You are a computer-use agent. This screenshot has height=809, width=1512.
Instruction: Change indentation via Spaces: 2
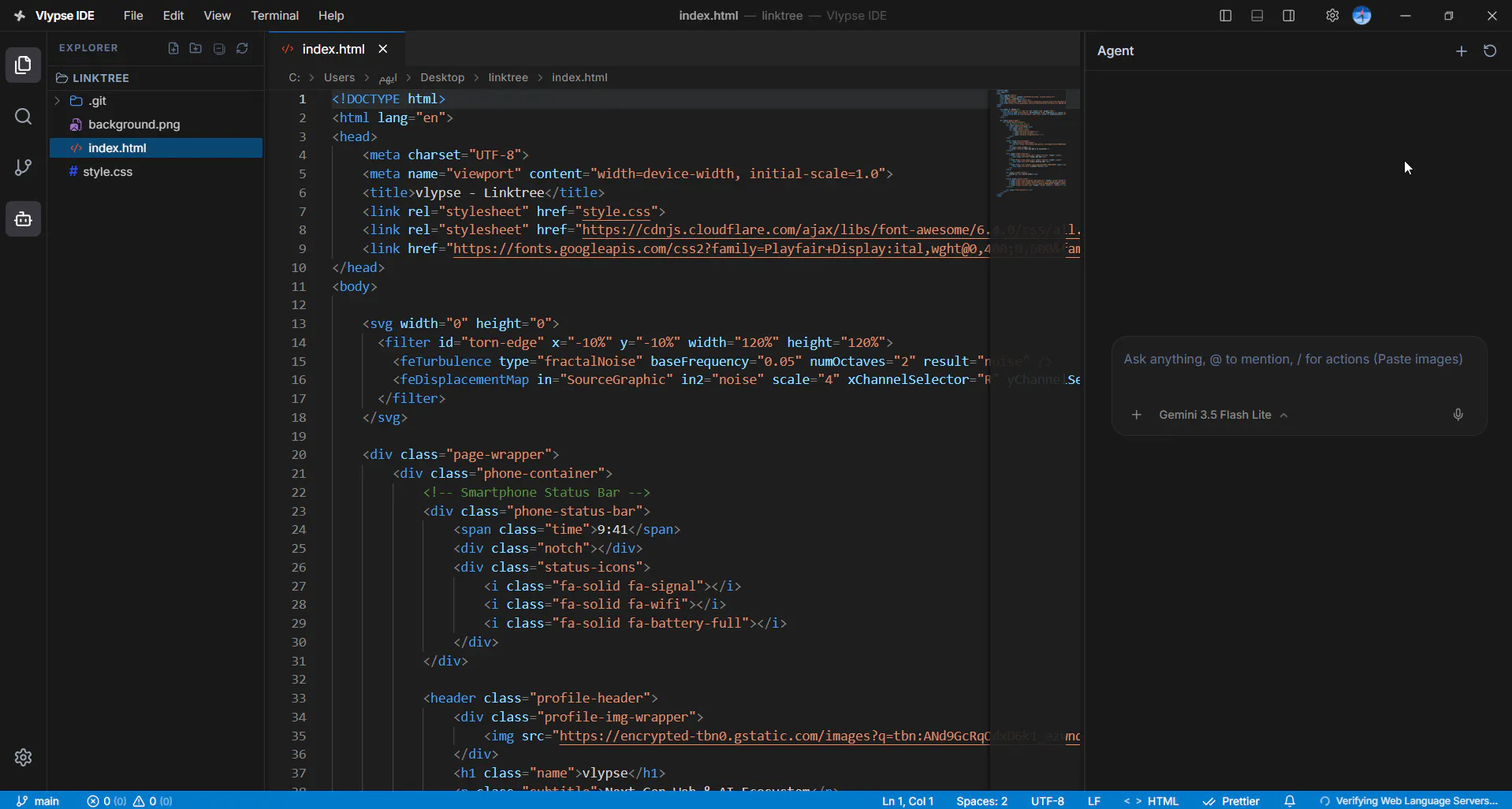click(981, 800)
